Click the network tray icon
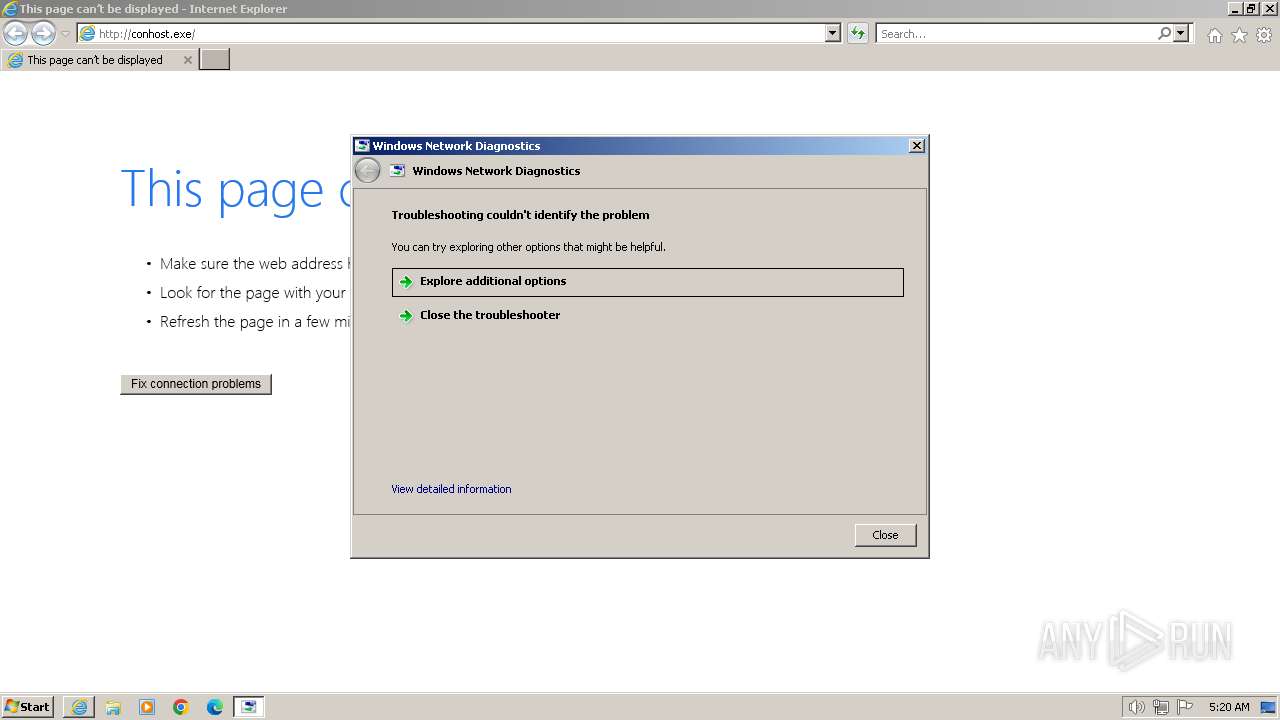Image resolution: width=1280 pixels, height=720 pixels. pyautogui.click(x=1161, y=707)
